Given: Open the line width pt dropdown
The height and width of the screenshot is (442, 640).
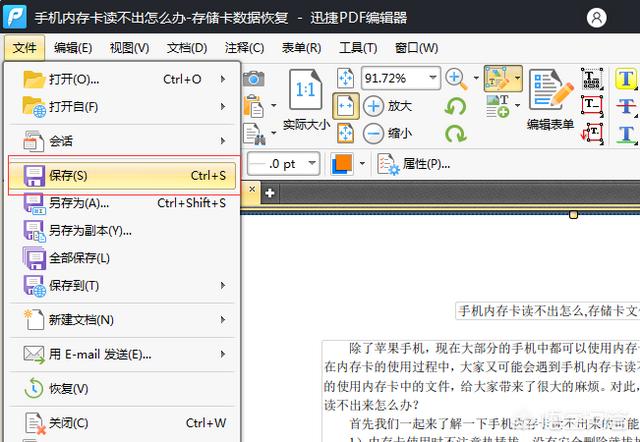Looking at the screenshot, I should click(x=312, y=163).
